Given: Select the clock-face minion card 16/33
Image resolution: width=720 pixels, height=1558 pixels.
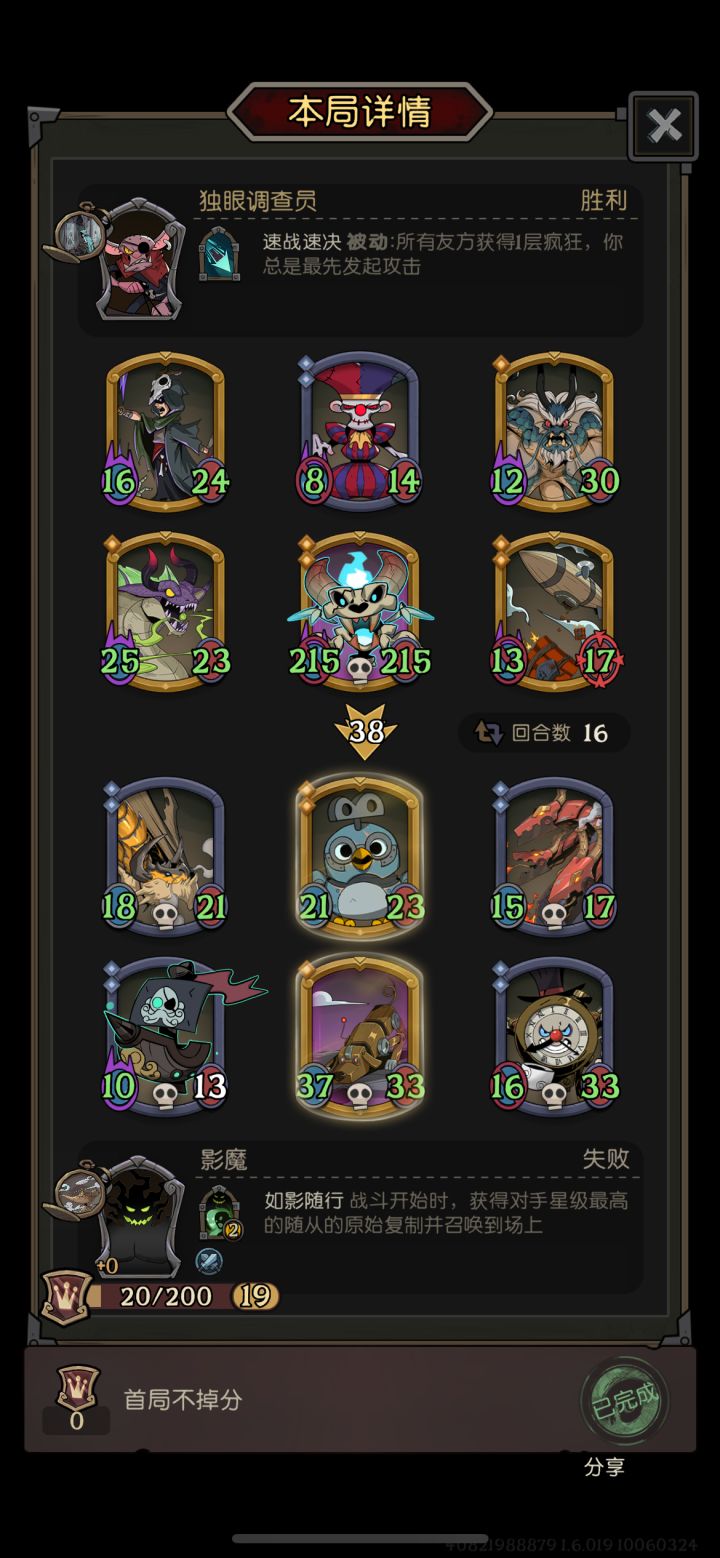Looking at the screenshot, I should [x=555, y=1037].
